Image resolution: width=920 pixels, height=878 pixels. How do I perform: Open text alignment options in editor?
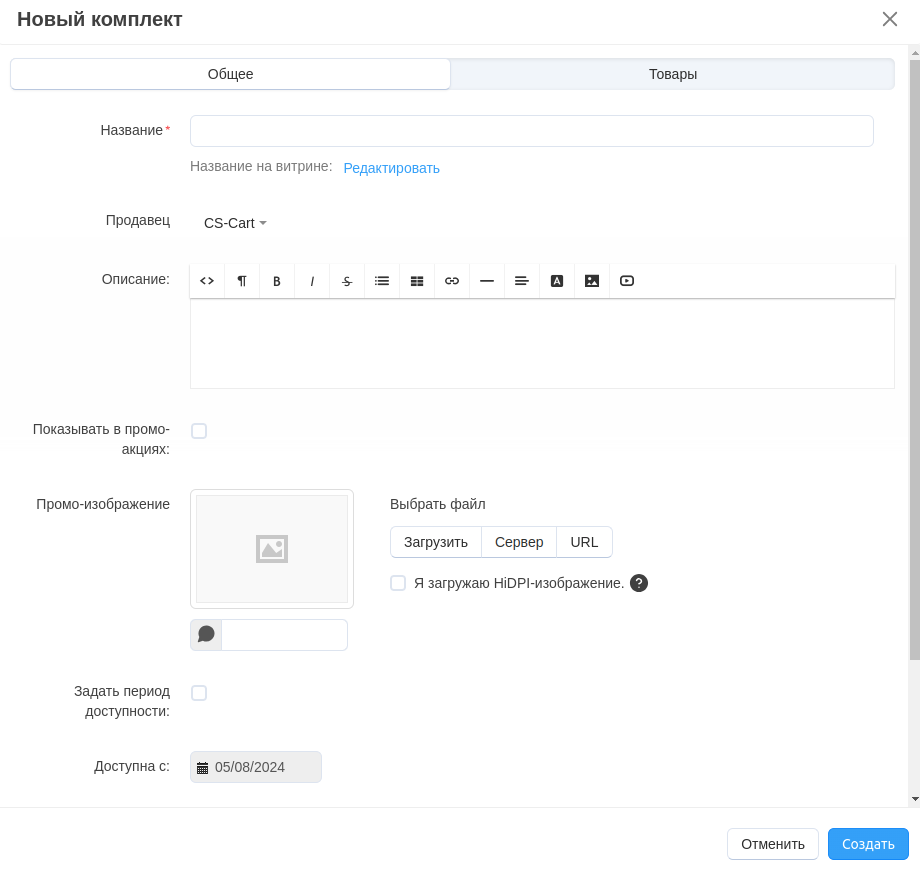coord(522,281)
